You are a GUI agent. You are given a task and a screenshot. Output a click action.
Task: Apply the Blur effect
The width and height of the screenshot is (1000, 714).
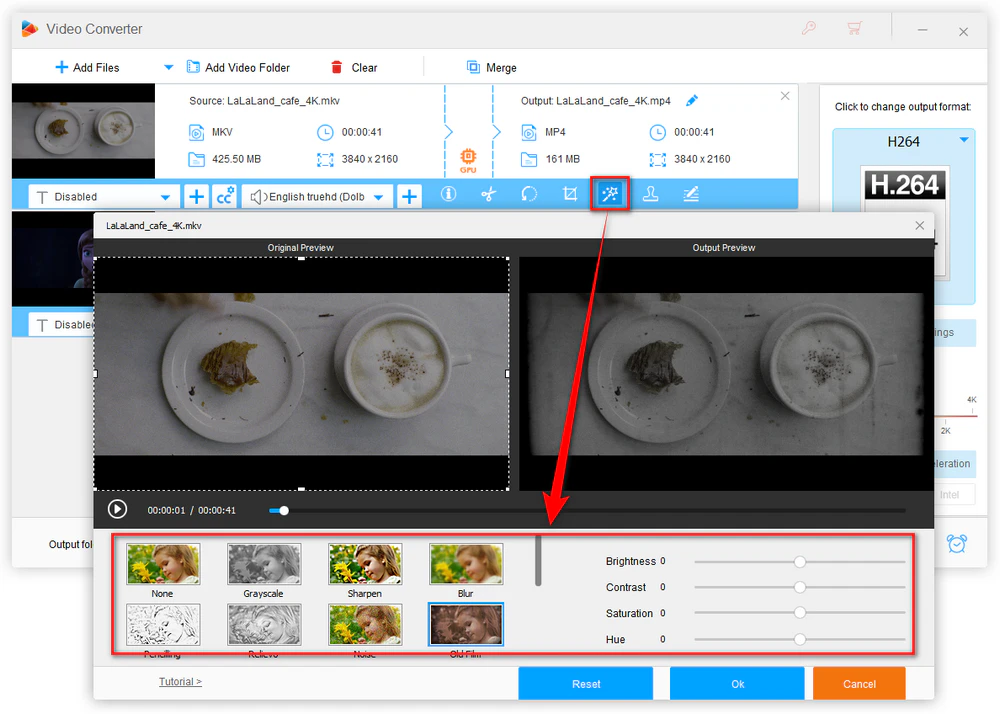pyautogui.click(x=466, y=564)
